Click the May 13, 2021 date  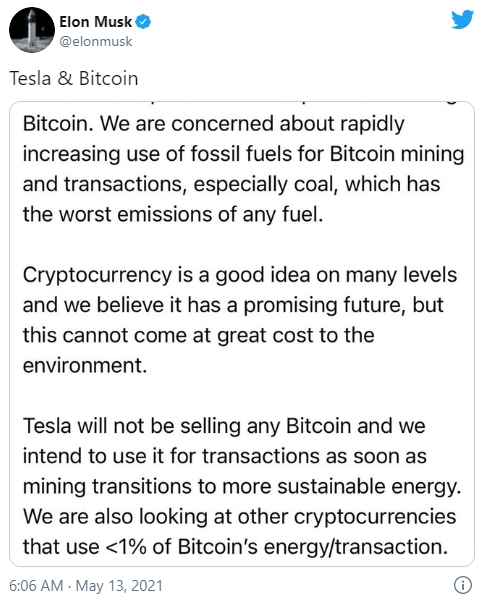pos(119,585)
